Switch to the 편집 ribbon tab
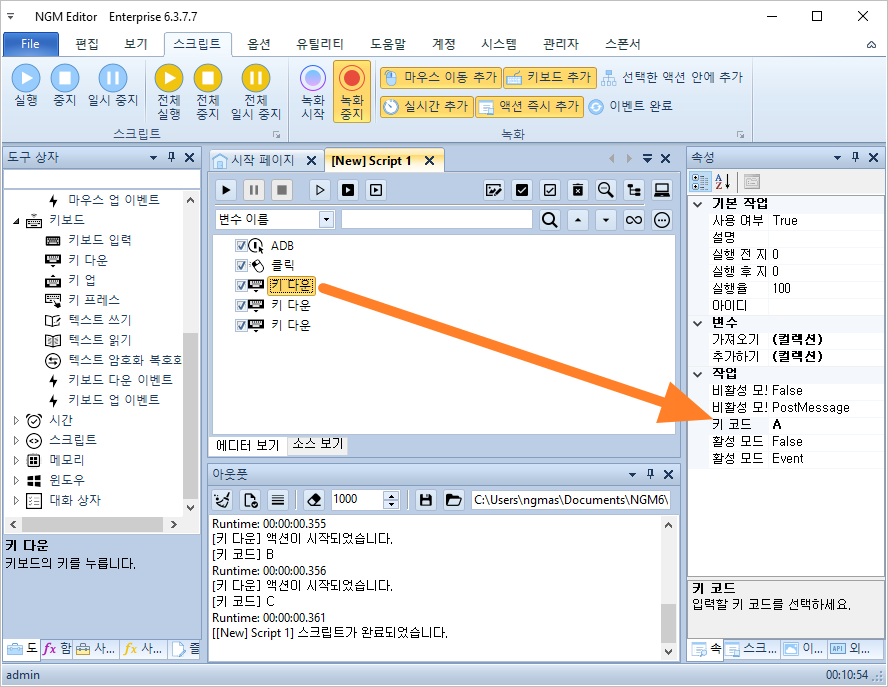The height and width of the screenshot is (687, 888). 87,44
